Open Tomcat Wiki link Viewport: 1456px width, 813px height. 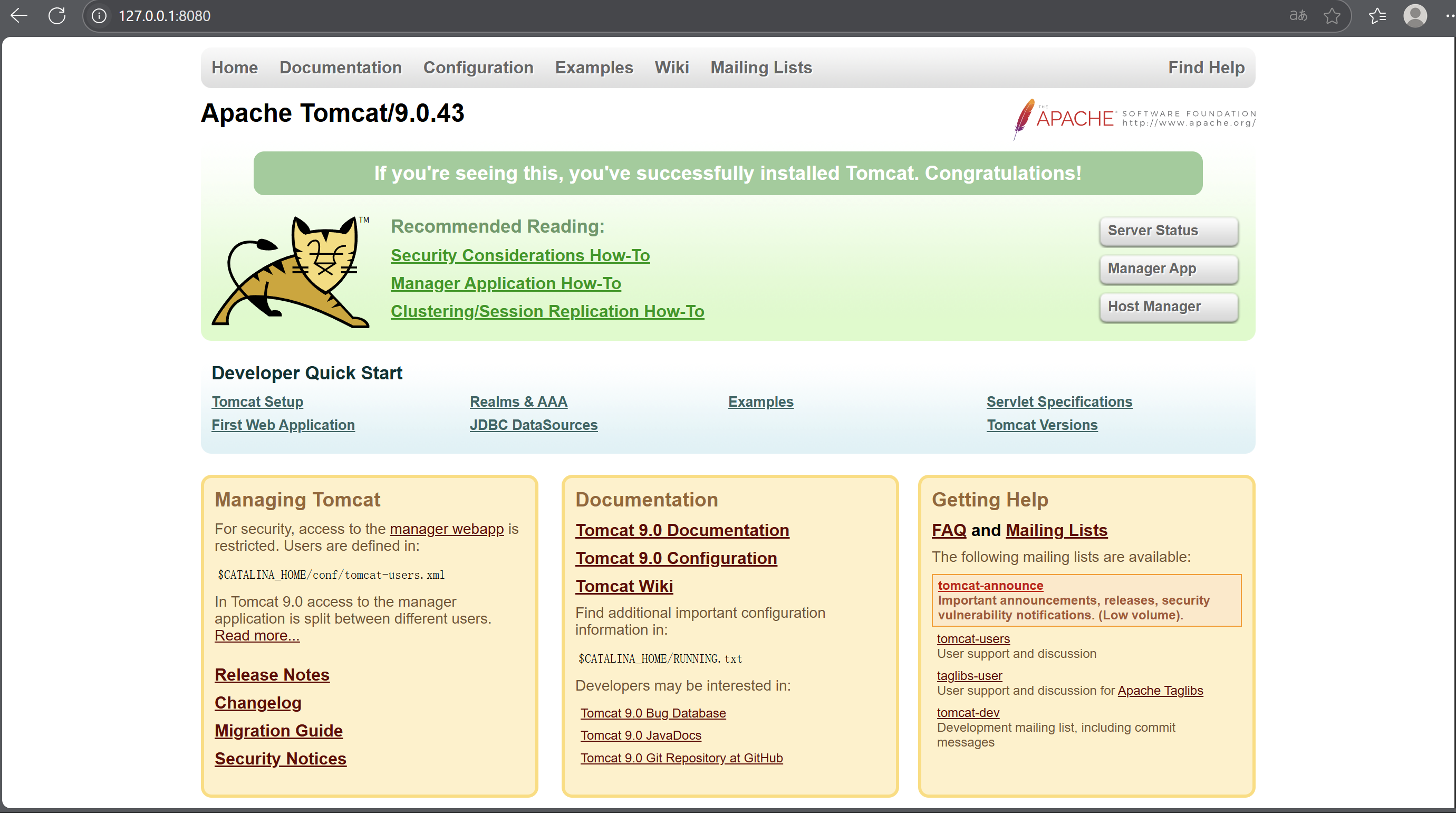tap(624, 586)
